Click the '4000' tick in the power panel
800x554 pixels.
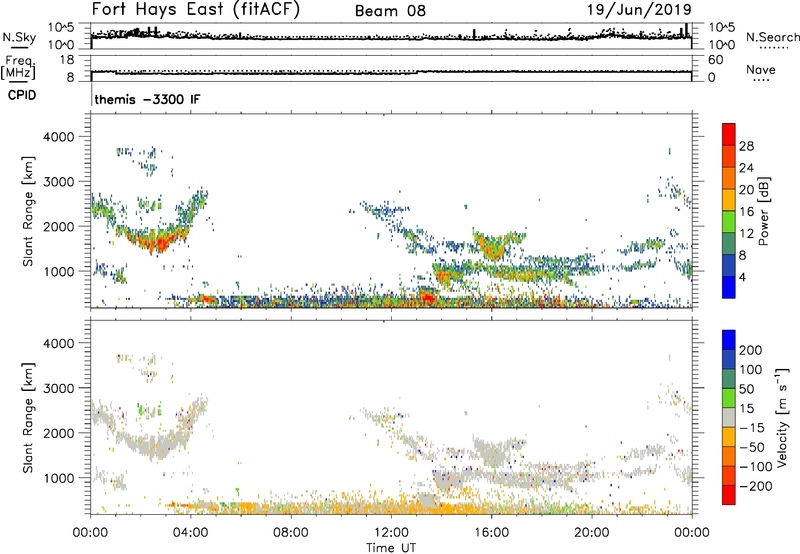pyautogui.click(x=59, y=137)
